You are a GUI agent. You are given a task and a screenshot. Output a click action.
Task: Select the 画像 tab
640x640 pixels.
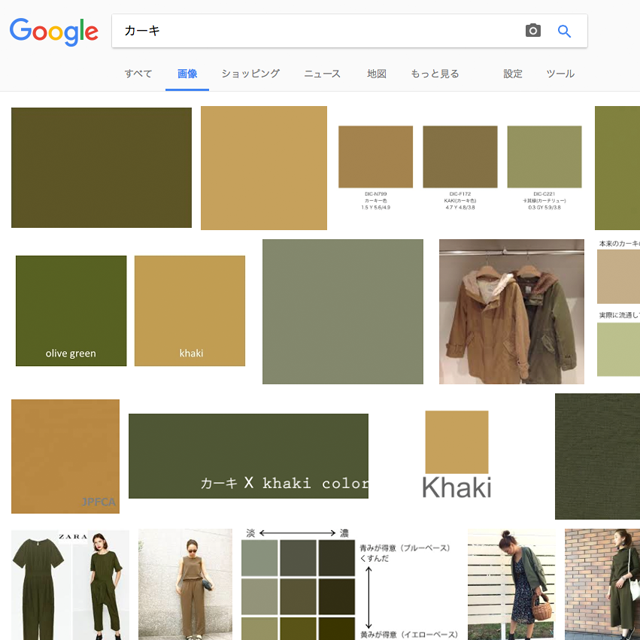tap(187, 74)
